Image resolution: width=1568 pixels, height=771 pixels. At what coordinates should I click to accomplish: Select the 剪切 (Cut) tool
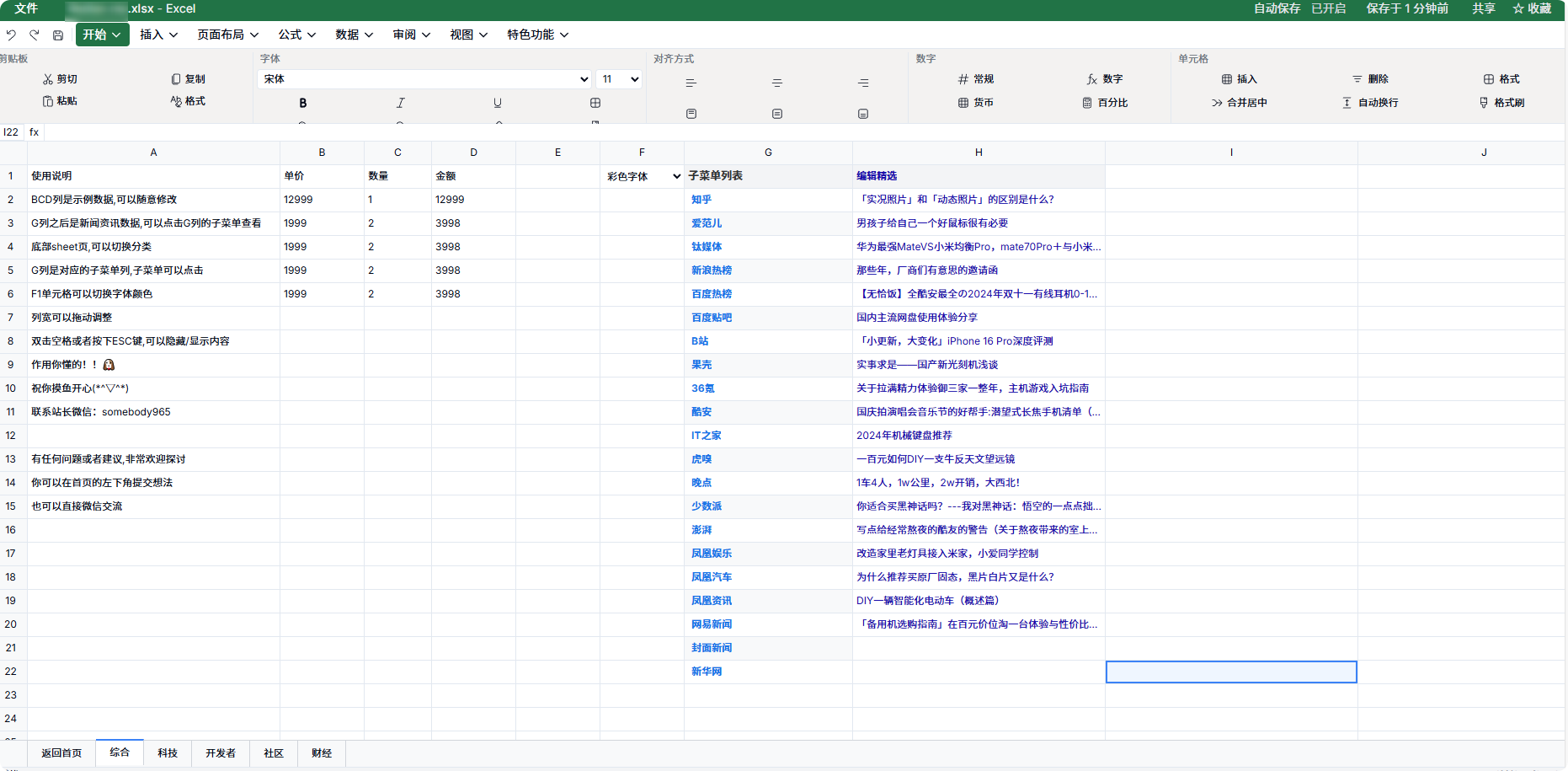click(x=59, y=78)
